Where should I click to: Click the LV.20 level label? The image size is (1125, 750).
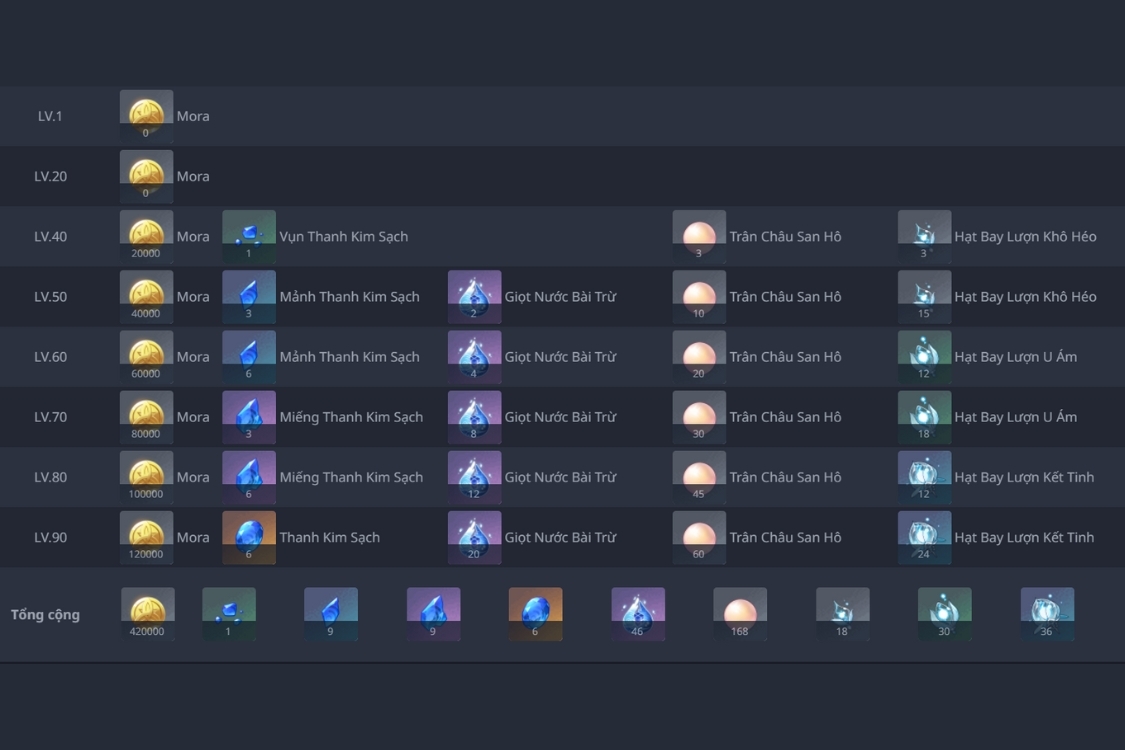click(x=50, y=177)
